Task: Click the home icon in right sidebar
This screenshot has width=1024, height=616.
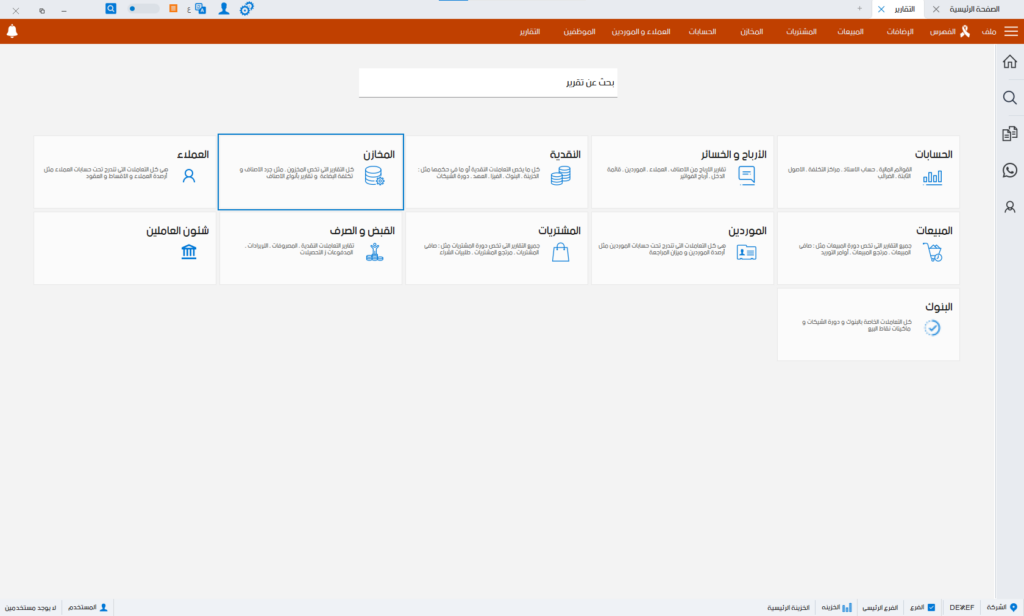Action: coord(1009,62)
